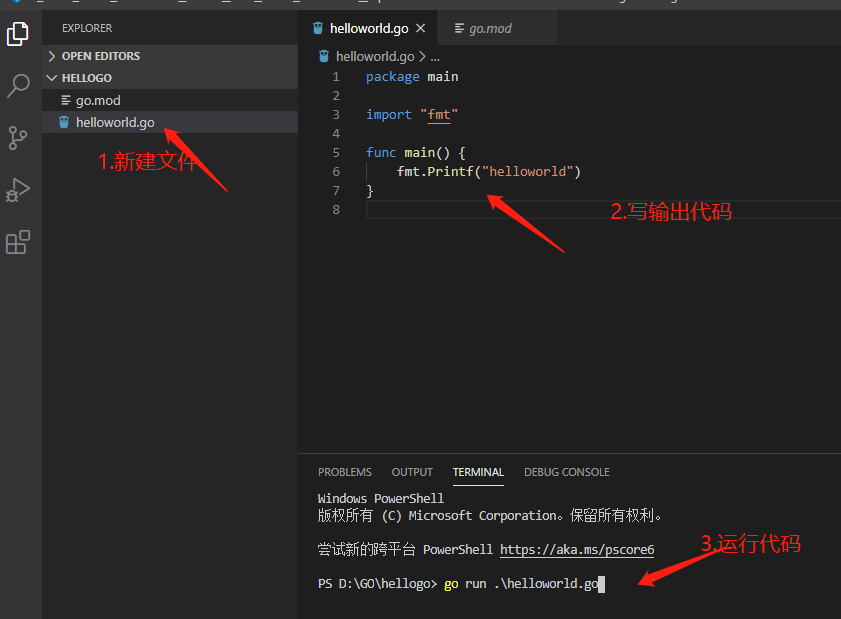Open the Source Control view
The image size is (841, 619).
coord(18,138)
